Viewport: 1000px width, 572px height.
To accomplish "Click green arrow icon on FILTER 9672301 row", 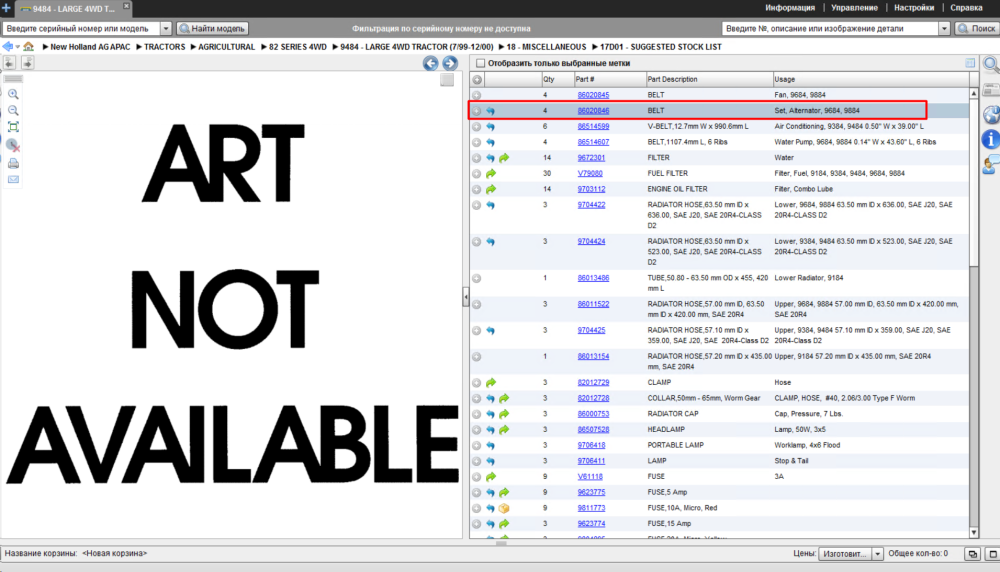I will point(504,158).
